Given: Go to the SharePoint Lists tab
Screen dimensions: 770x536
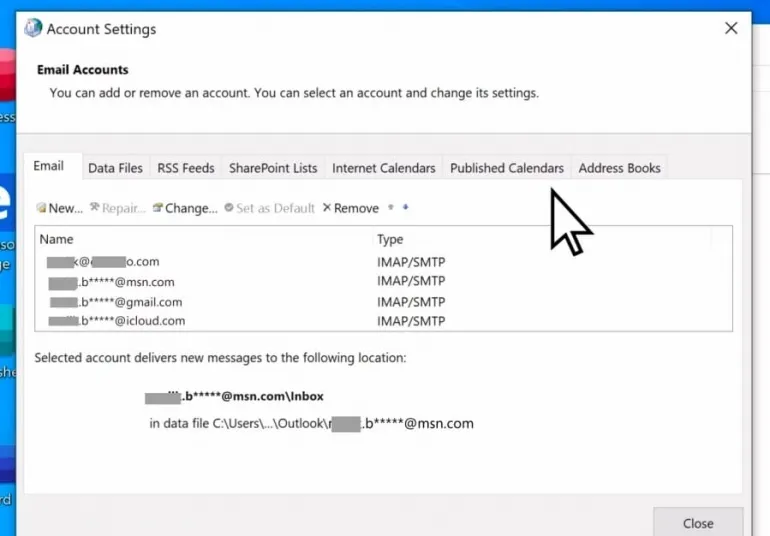Looking at the screenshot, I should coord(273,168).
